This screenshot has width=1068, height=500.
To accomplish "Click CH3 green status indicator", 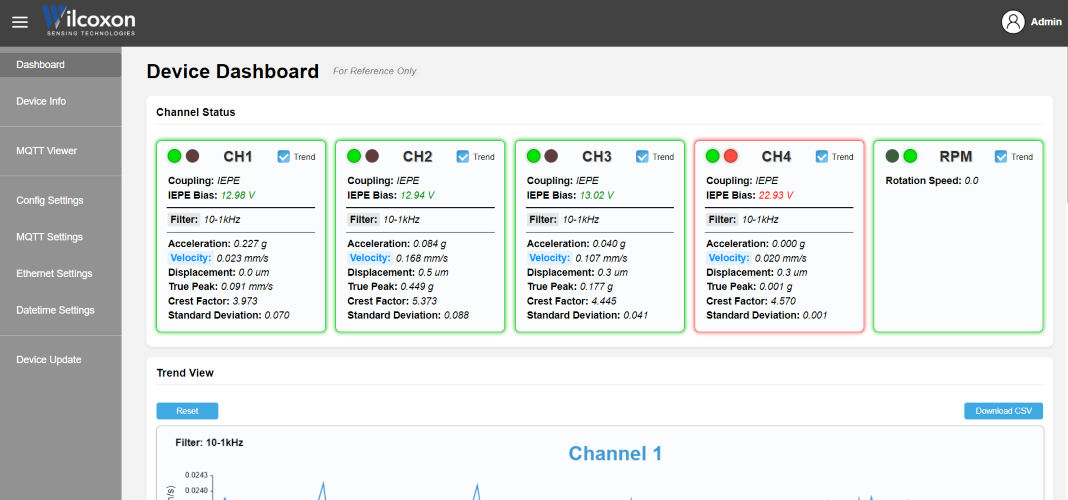I will point(534,156).
